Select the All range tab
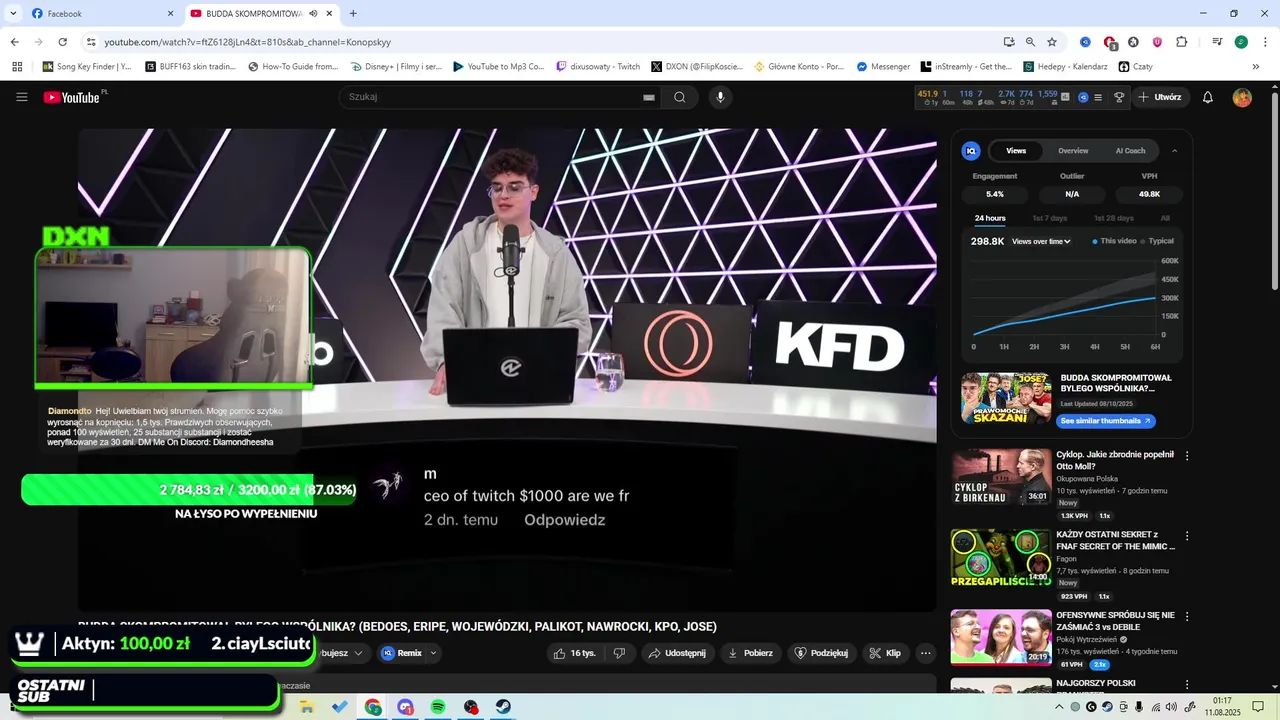Screen dimensions: 1280x720 tap(1165, 218)
